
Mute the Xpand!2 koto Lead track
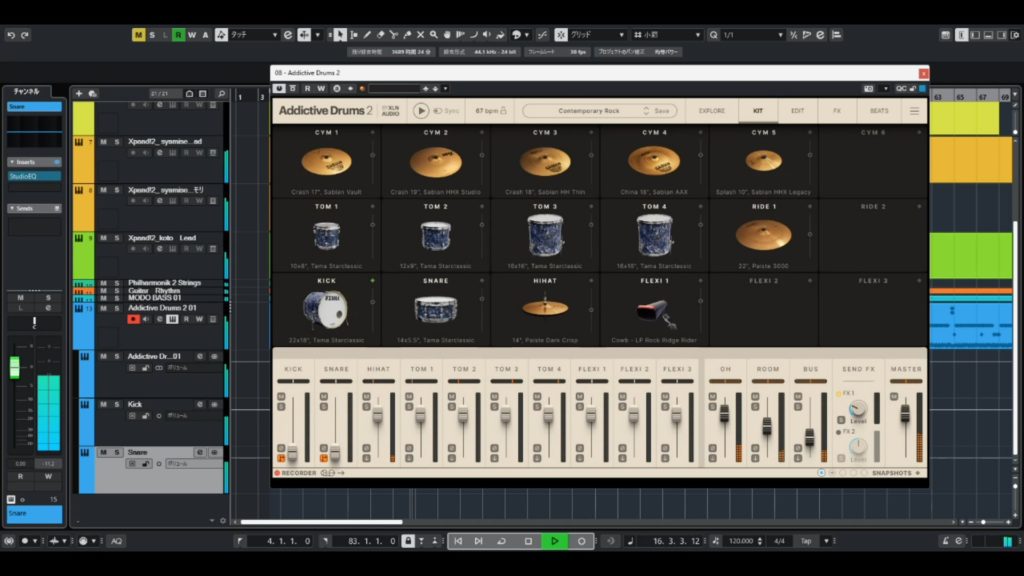click(x=103, y=238)
